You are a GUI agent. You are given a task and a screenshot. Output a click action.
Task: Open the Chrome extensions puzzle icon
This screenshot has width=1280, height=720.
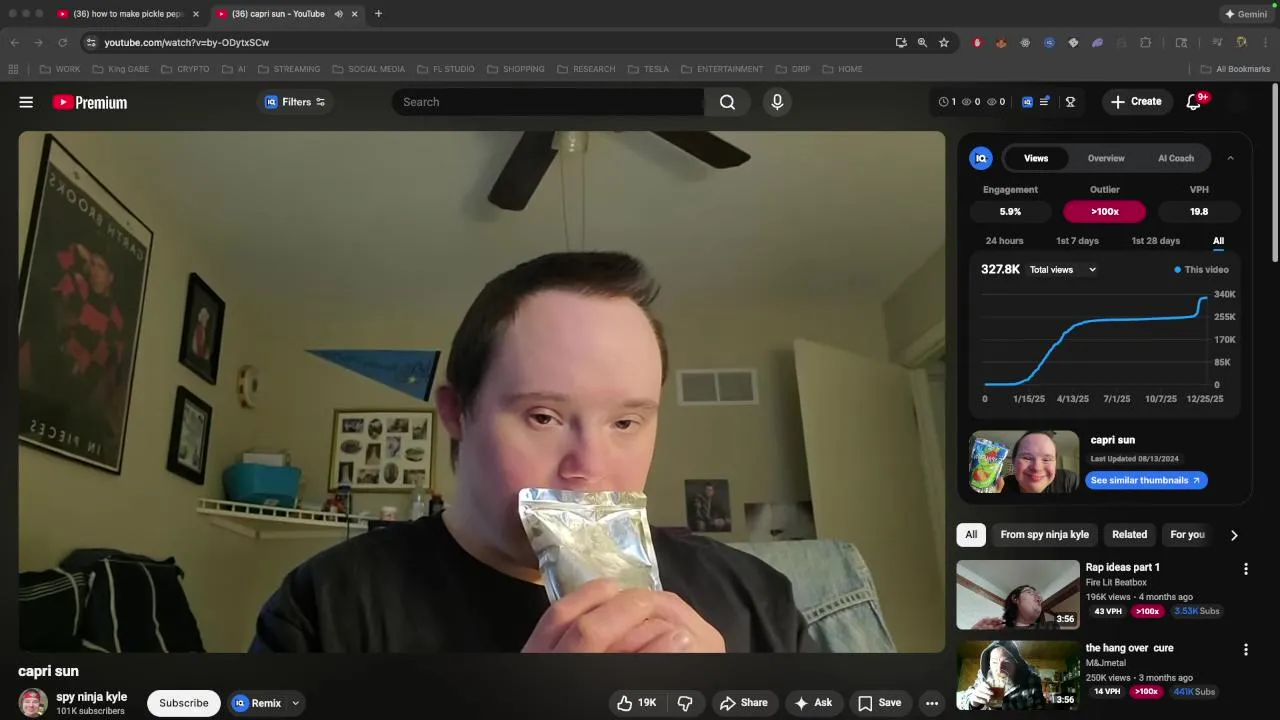[x=1146, y=43]
